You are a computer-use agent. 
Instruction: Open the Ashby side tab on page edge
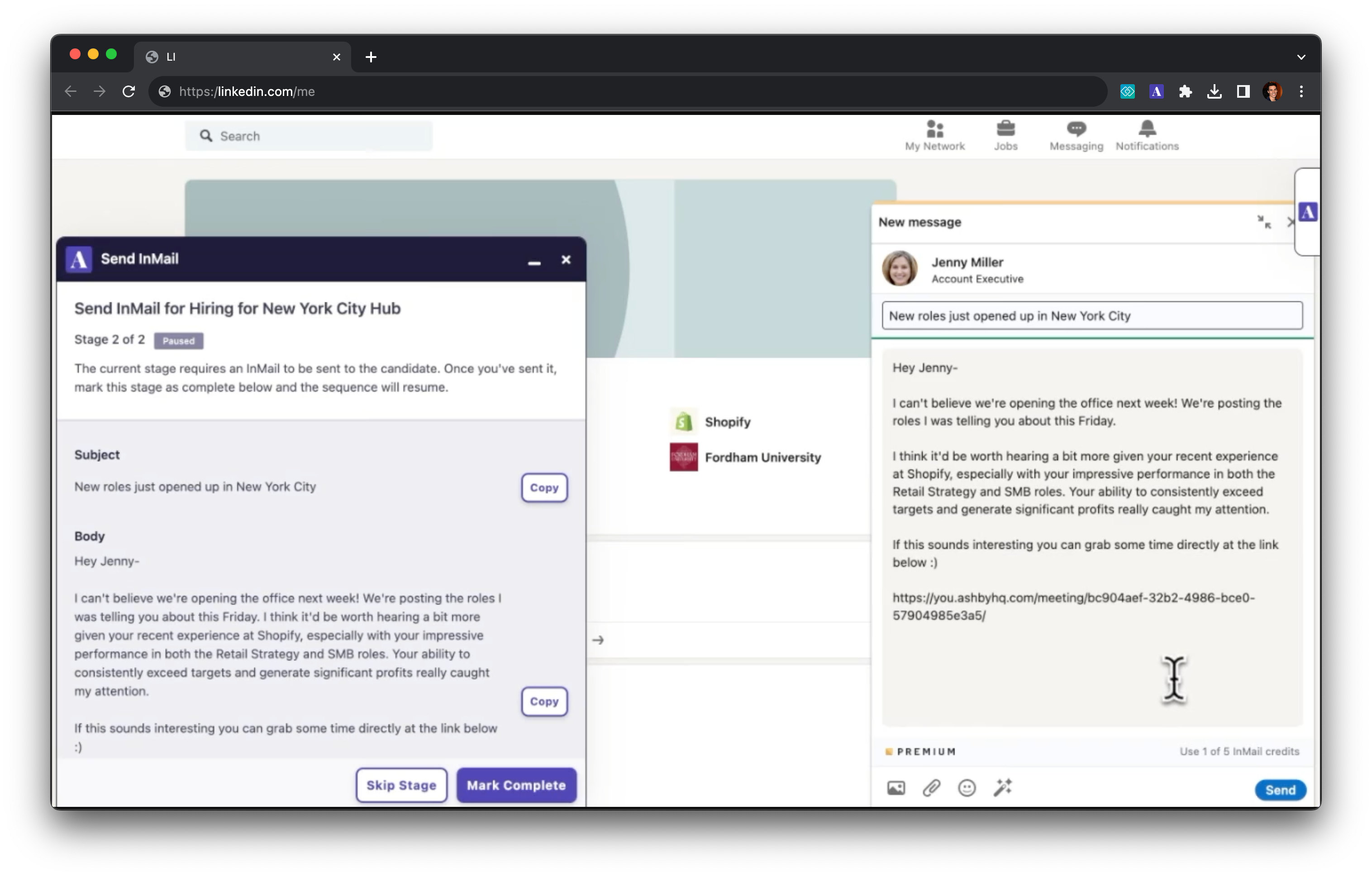click(1308, 213)
